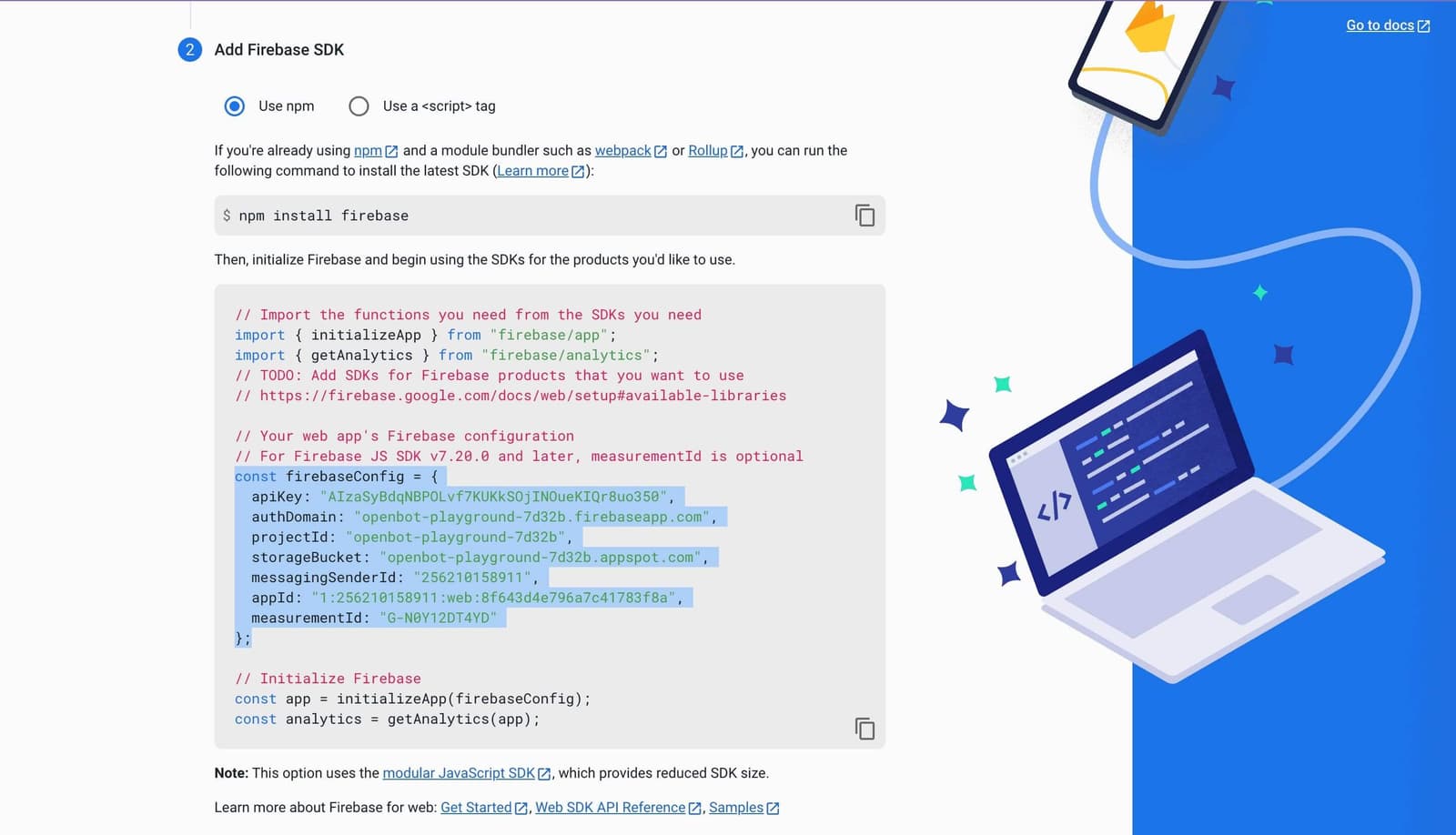
Task: Copy the npm install firebase command
Action: pos(864,216)
